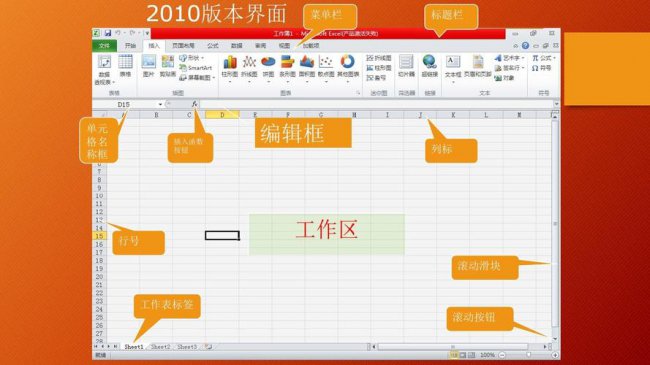Expand the formula bar with its arrow
650x365 pixels.
[556, 104]
